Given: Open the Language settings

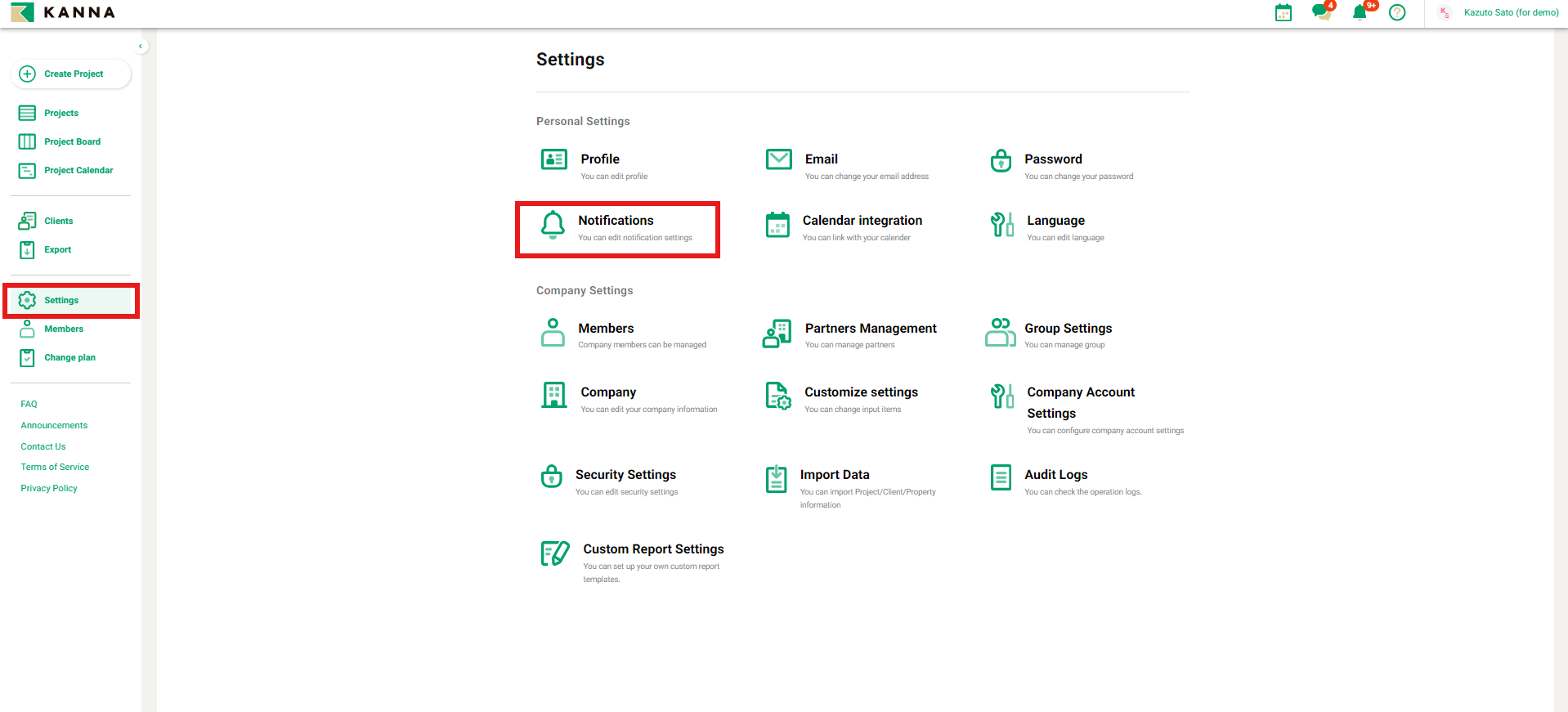Looking at the screenshot, I should click(1055, 221).
